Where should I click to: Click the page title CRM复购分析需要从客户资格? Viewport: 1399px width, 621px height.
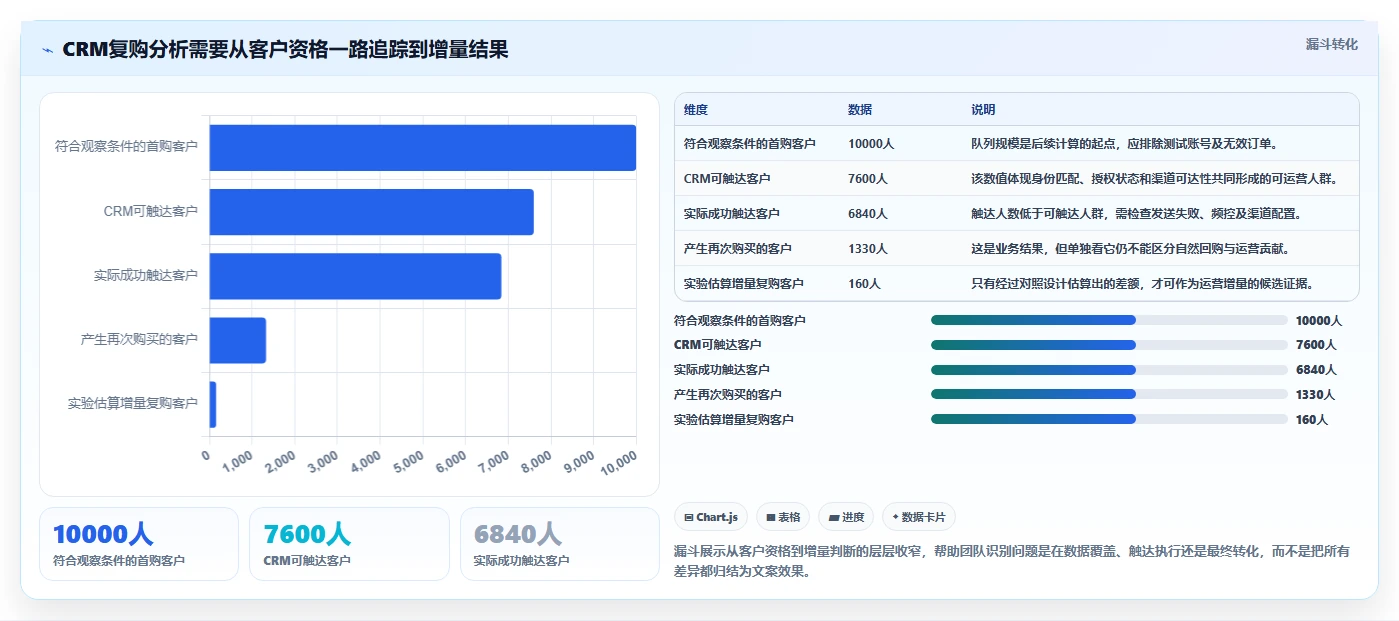285,50
